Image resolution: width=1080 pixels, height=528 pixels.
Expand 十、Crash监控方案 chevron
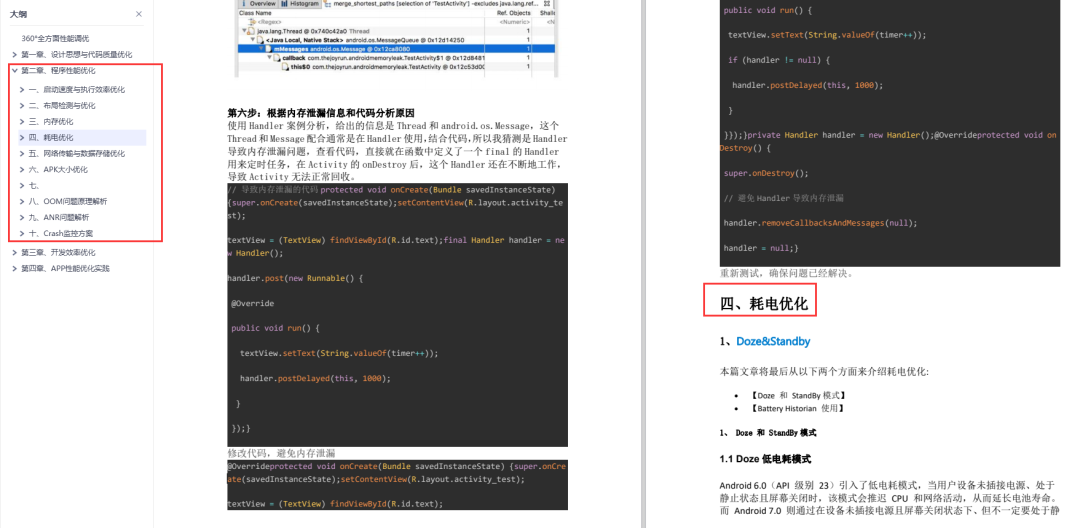point(23,233)
